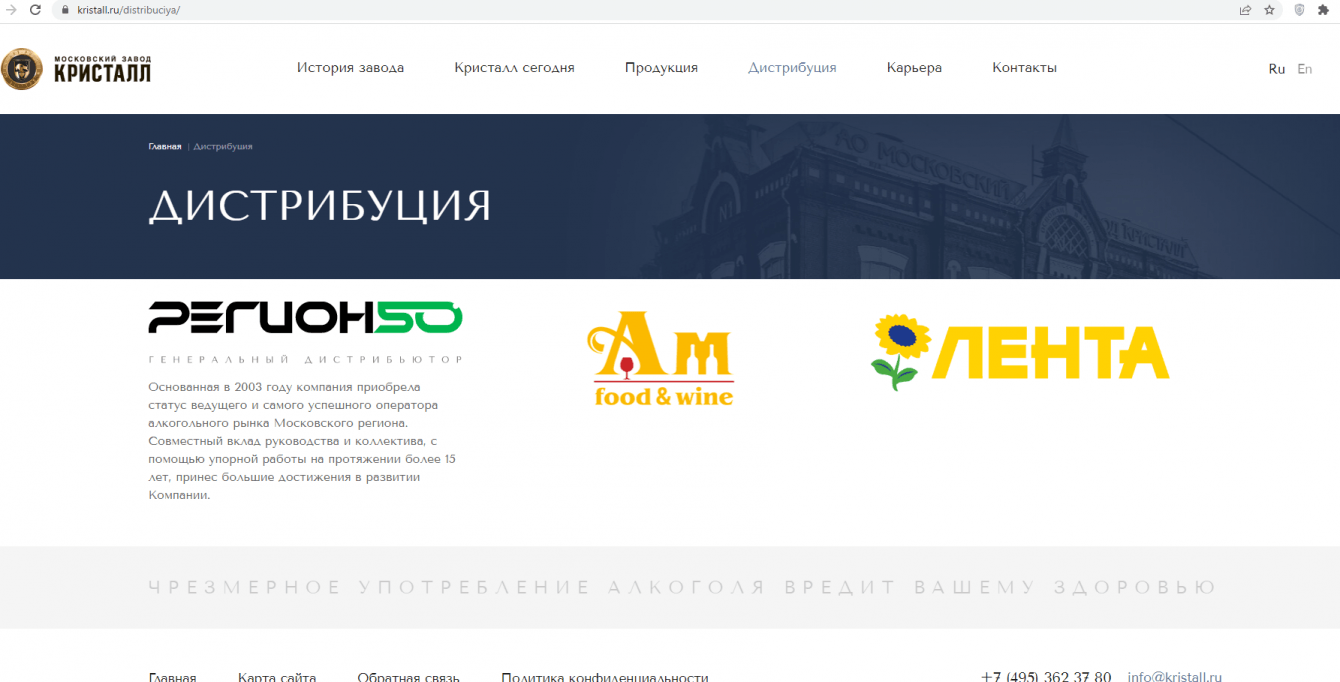Click the padlock site info icon

[65, 10]
